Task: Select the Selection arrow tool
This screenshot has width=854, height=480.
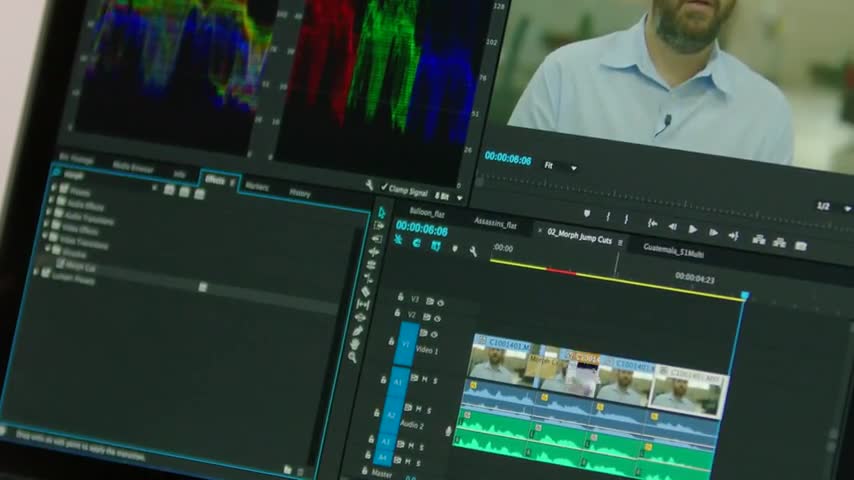Action: tap(381, 212)
